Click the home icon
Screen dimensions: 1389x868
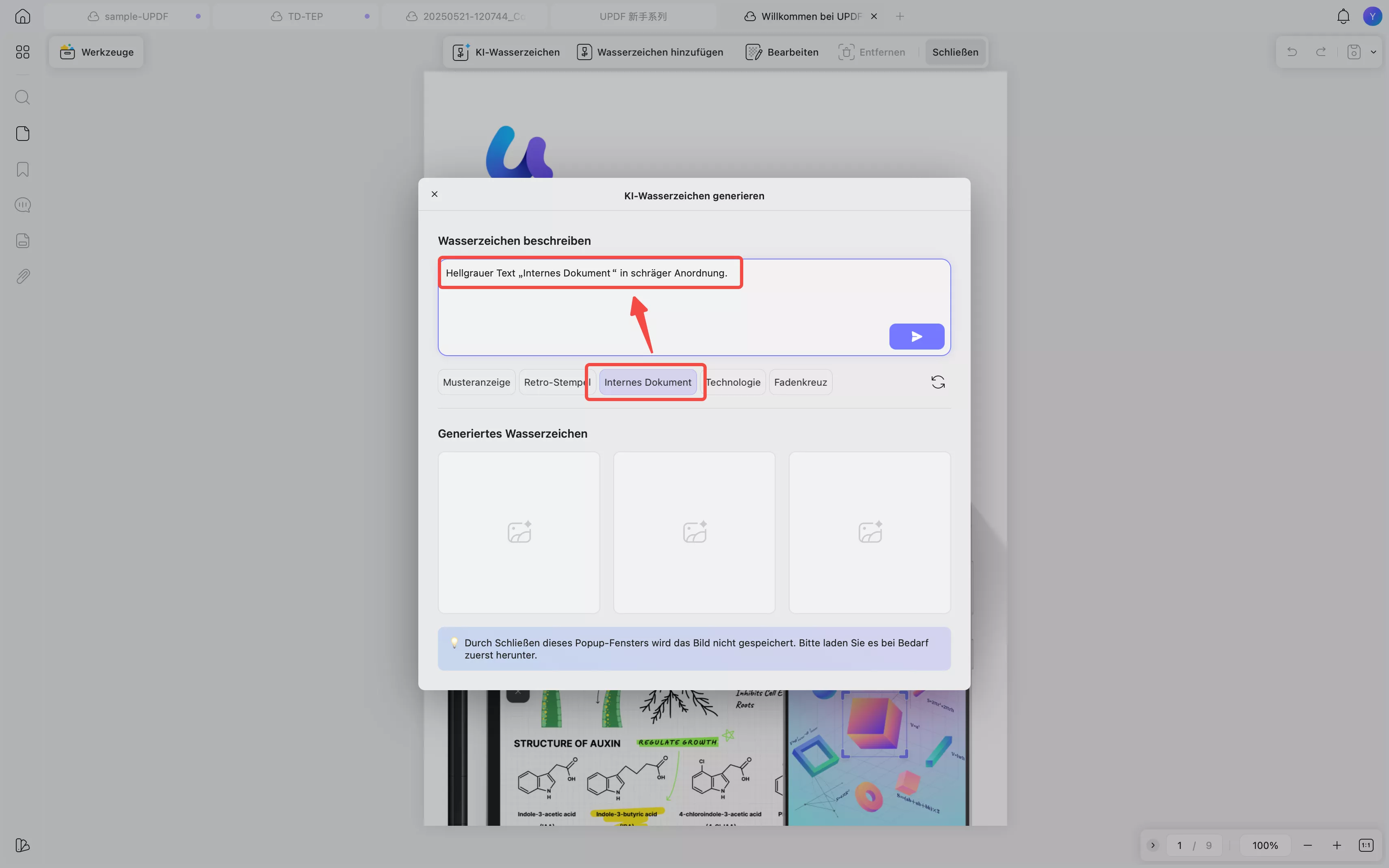point(22,16)
